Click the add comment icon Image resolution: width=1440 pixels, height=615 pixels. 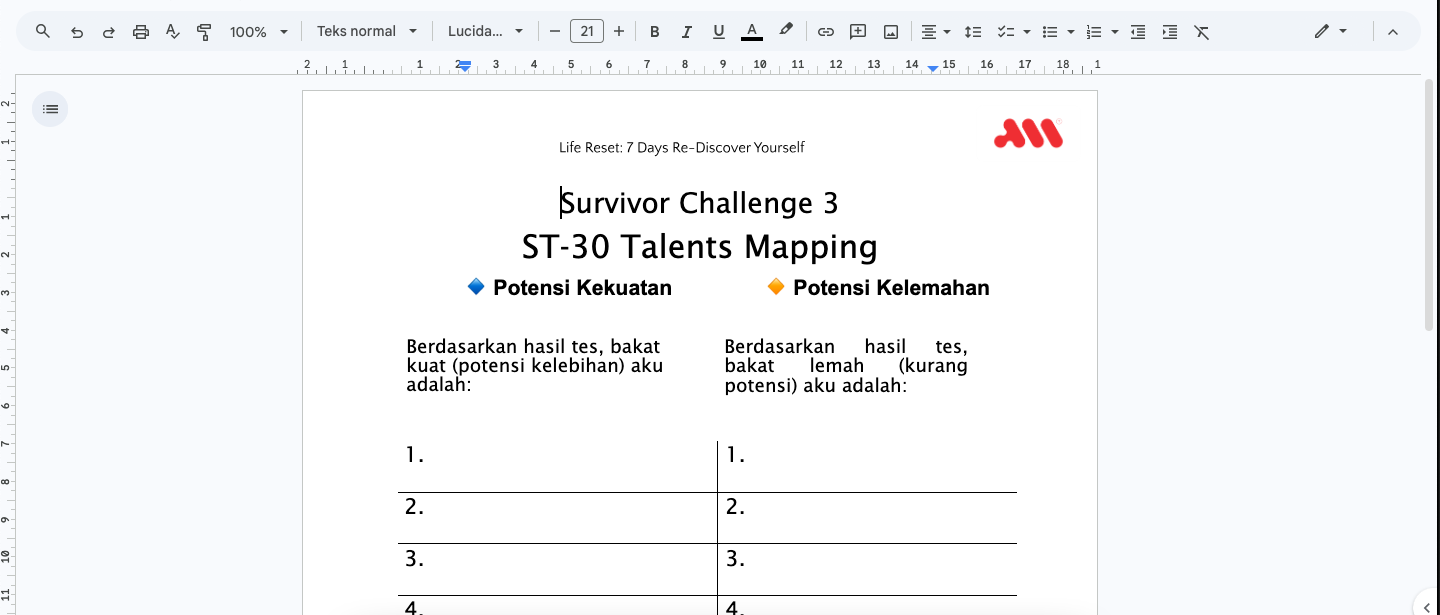pyautogui.click(x=858, y=32)
